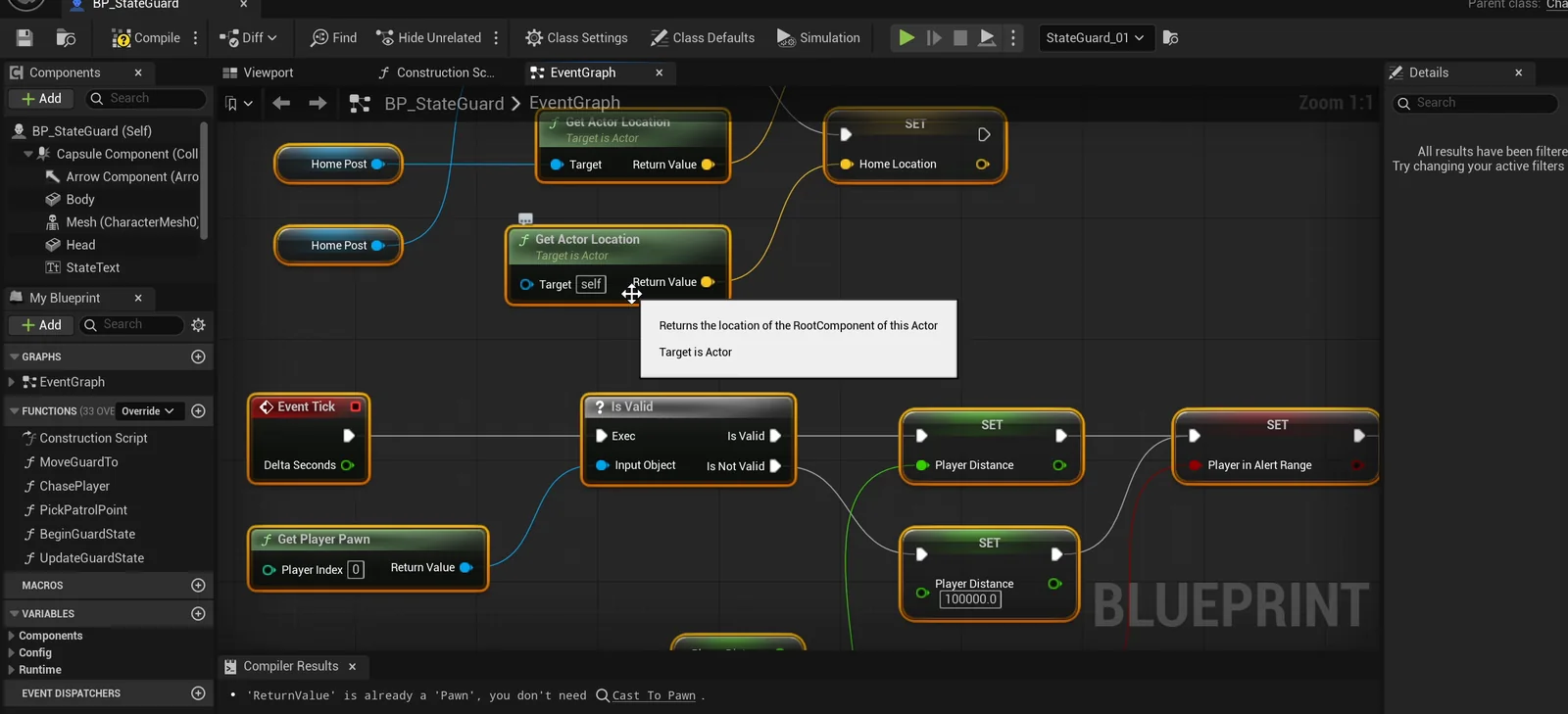Viewport: 1568px width, 714px height.
Task: Toggle Simulation mode
Action: click(x=818, y=38)
